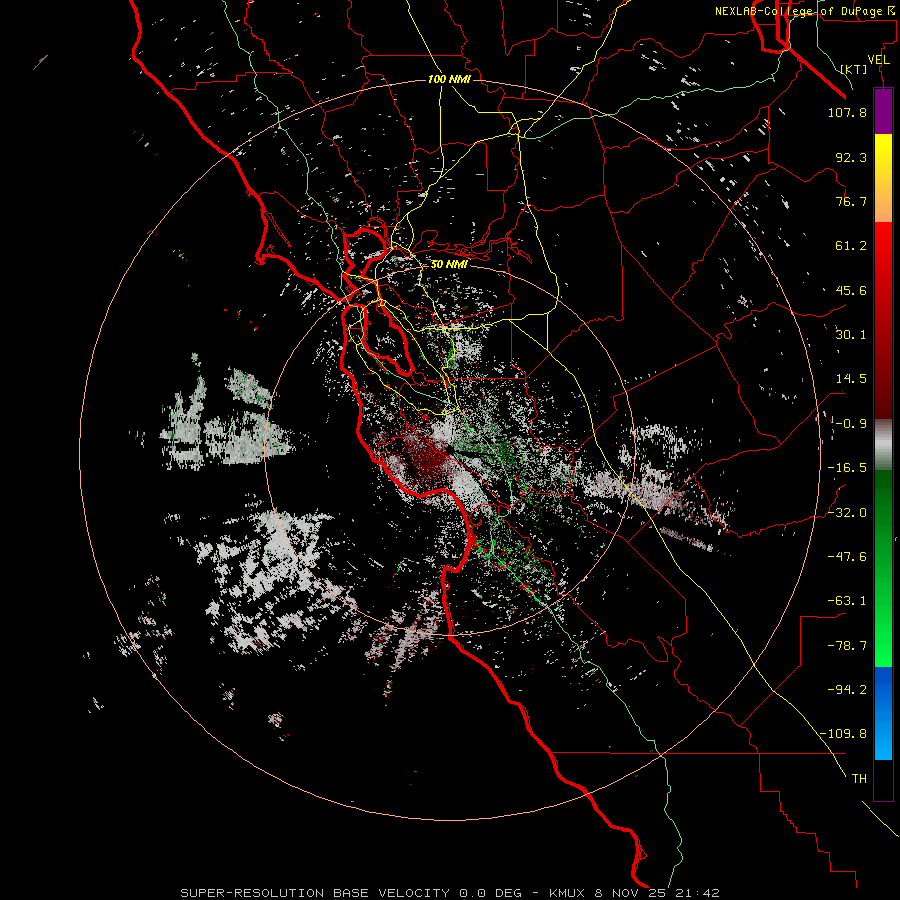Click the Super-Resolution Base Velocity caption
The image size is (900, 900).
coord(450,893)
